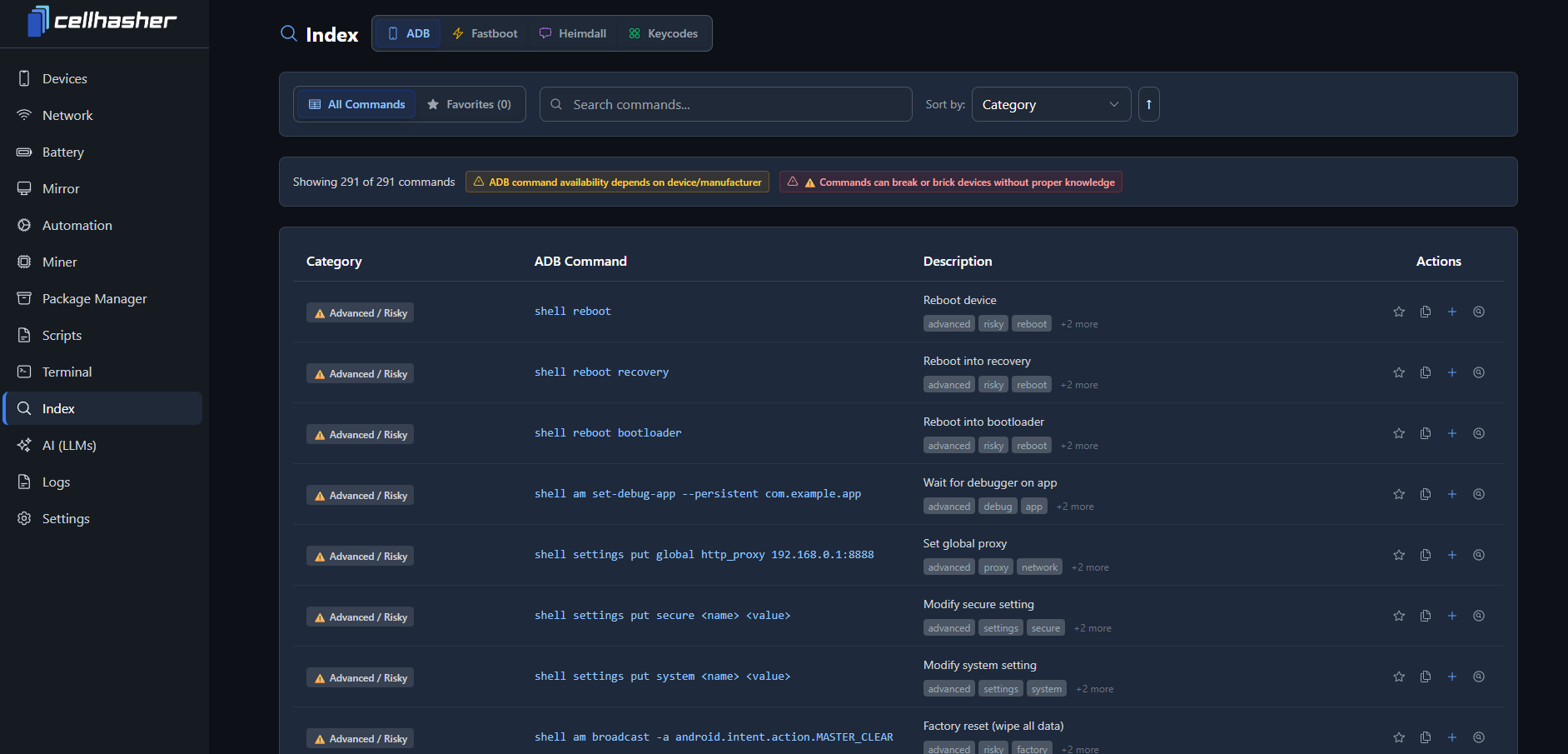1568x754 pixels.
Task: Toggle favorite star for 'Set global proxy' row
Action: click(1399, 555)
